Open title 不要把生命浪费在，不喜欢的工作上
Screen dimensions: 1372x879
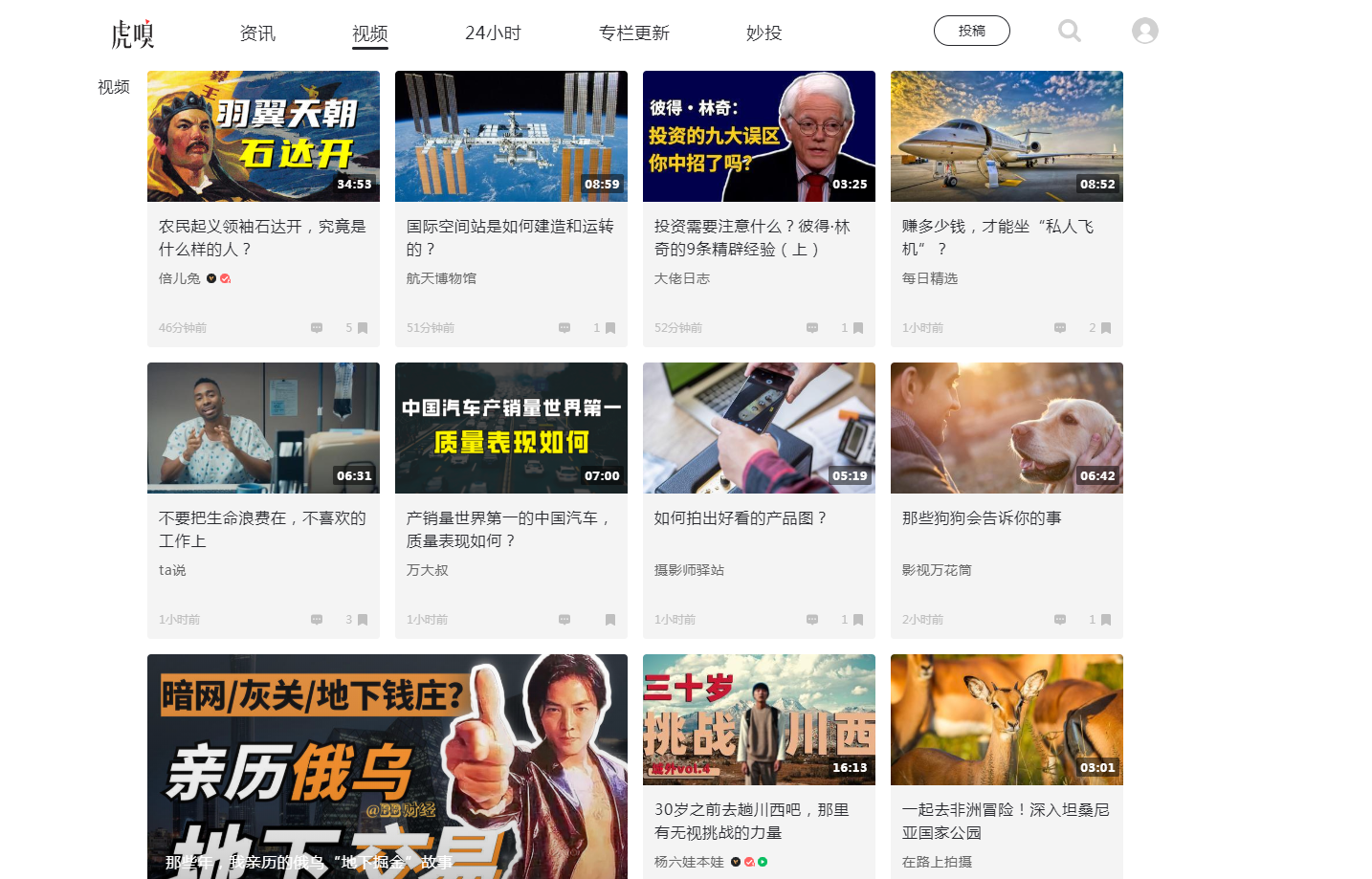point(262,530)
